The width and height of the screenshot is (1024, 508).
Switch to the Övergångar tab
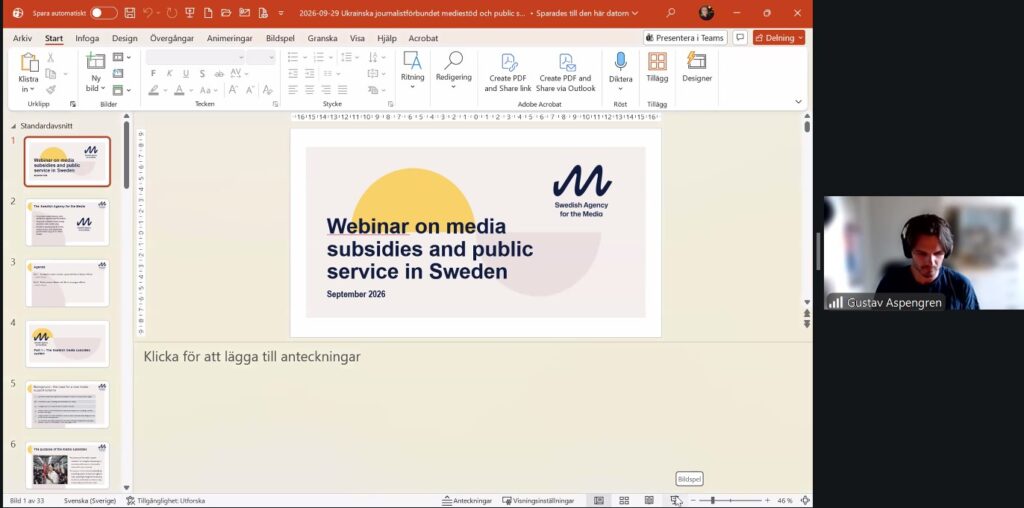click(x=172, y=39)
